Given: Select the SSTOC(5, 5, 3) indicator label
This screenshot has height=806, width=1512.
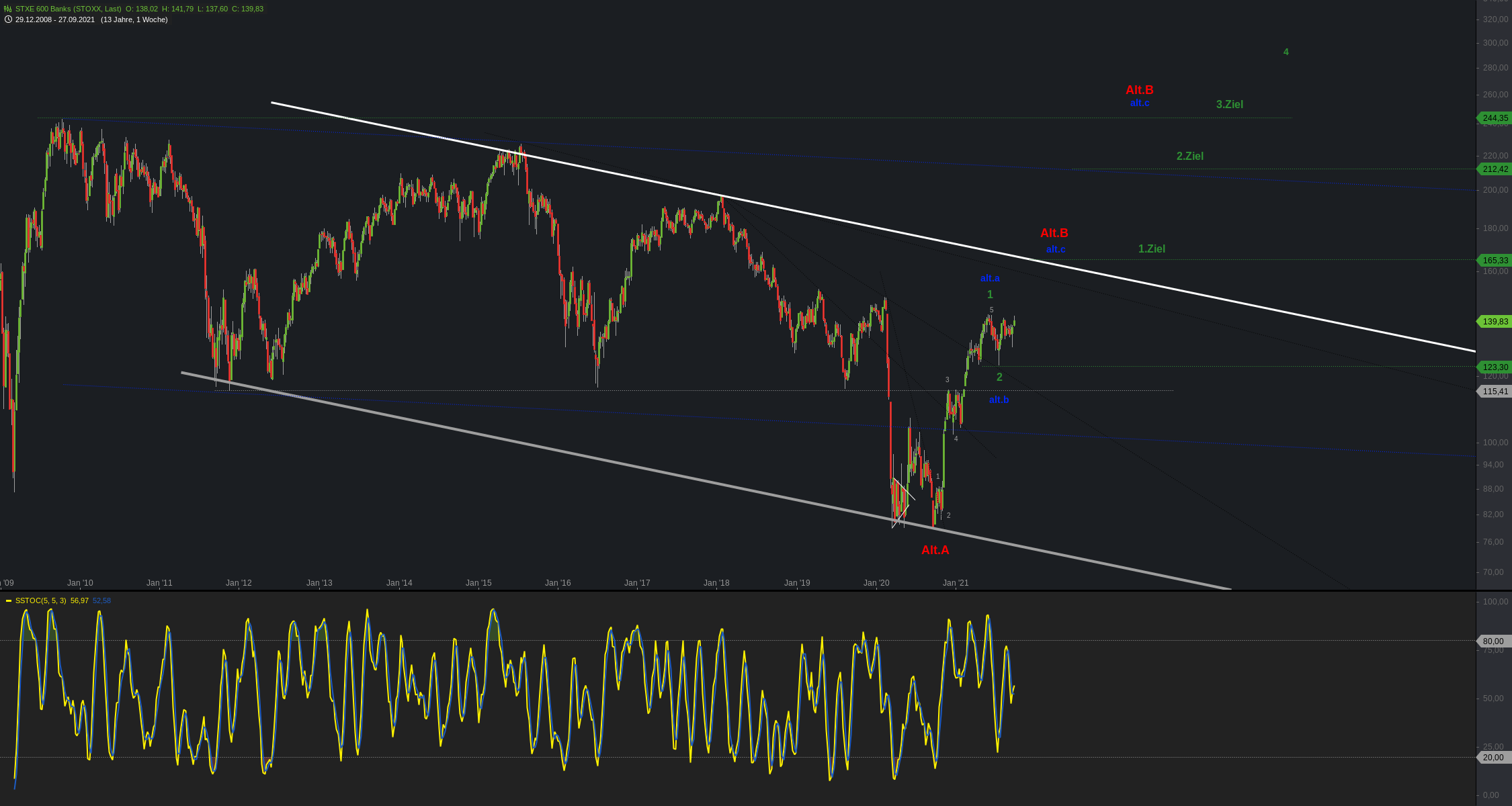Looking at the screenshot, I should (x=40, y=600).
